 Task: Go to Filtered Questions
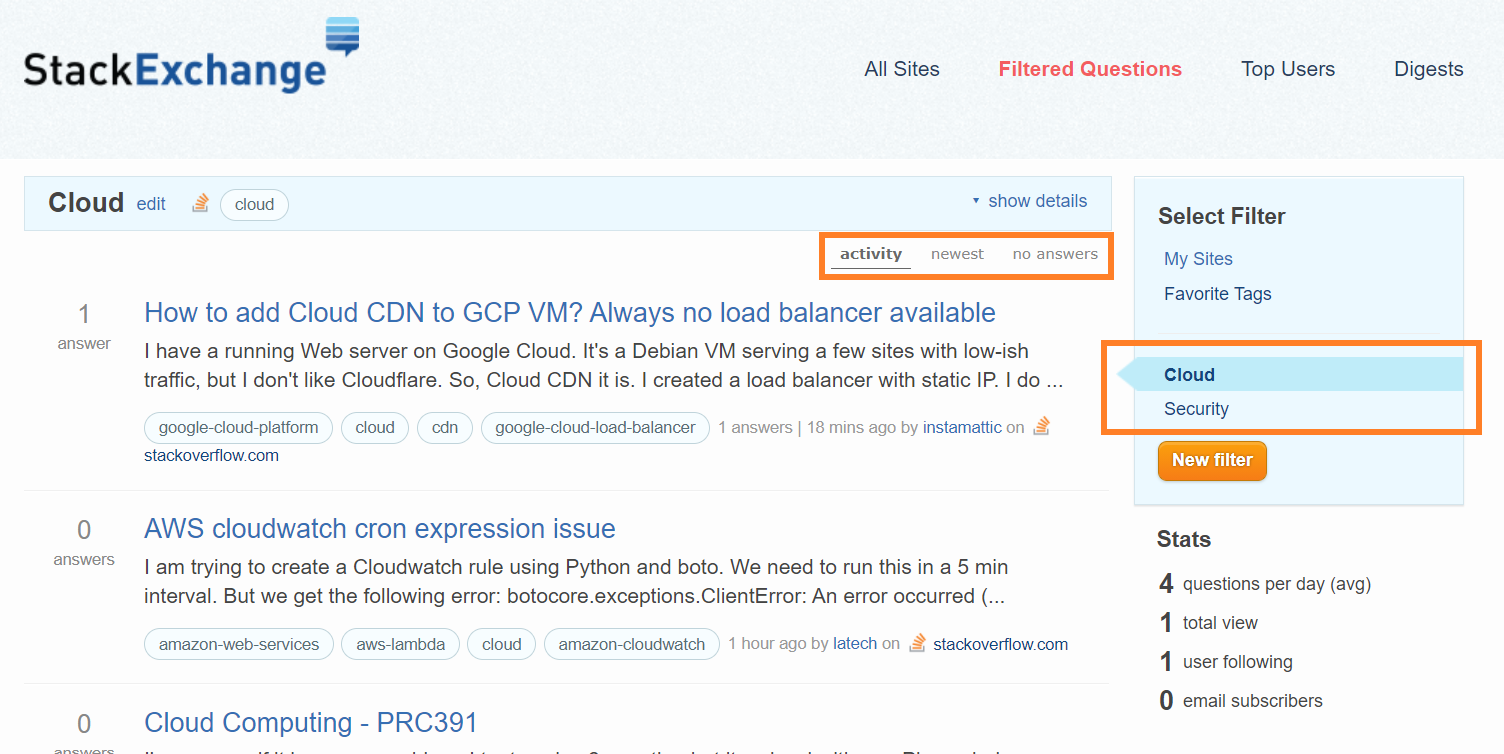[1090, 69]
